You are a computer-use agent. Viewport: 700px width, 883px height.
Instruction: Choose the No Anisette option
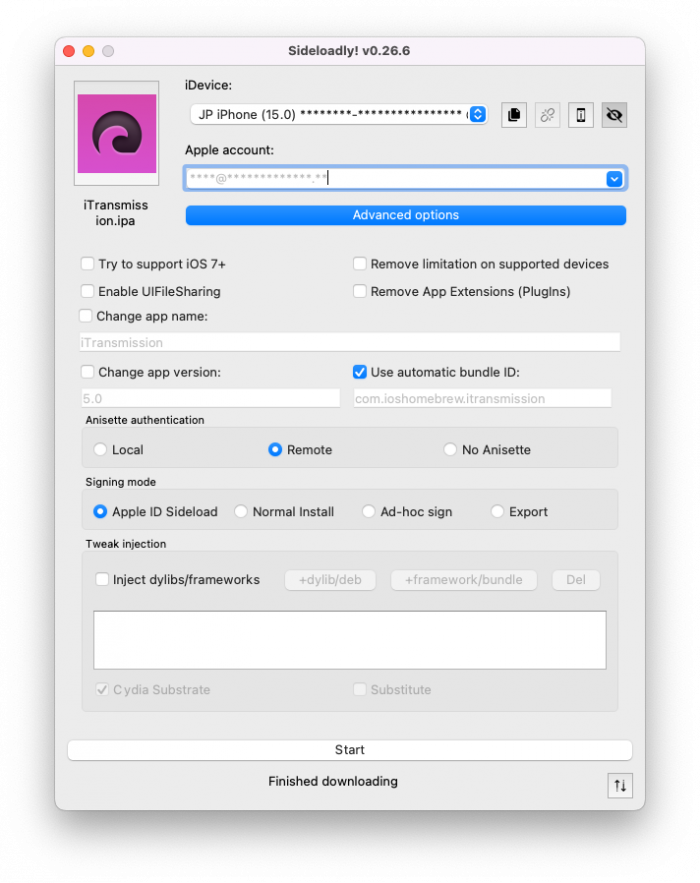[449, 449]
